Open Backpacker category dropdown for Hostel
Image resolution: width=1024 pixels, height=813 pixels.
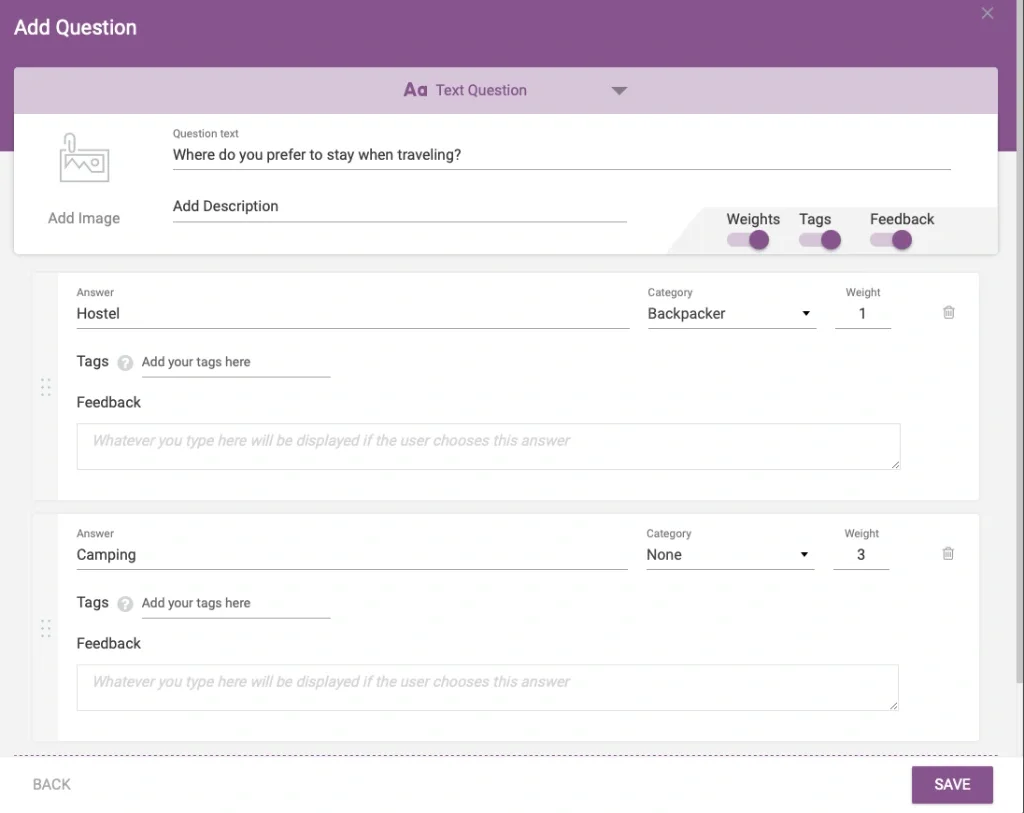point(730,314)
